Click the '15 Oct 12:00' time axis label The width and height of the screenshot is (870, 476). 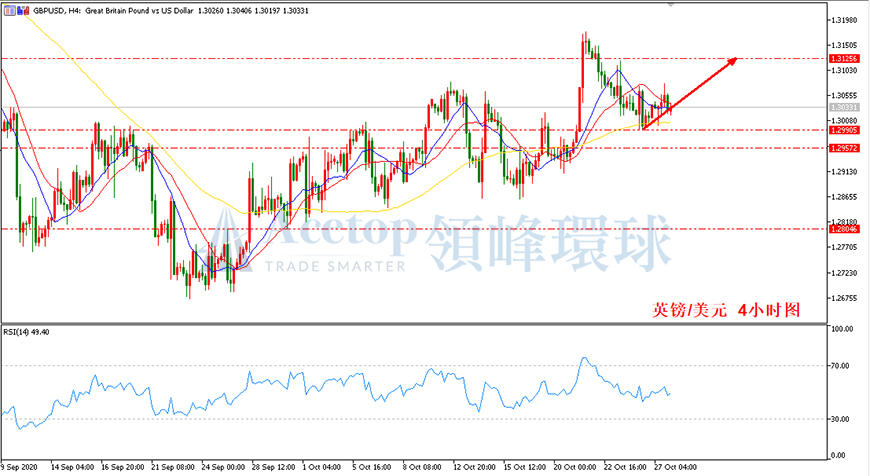pos(524,467)
